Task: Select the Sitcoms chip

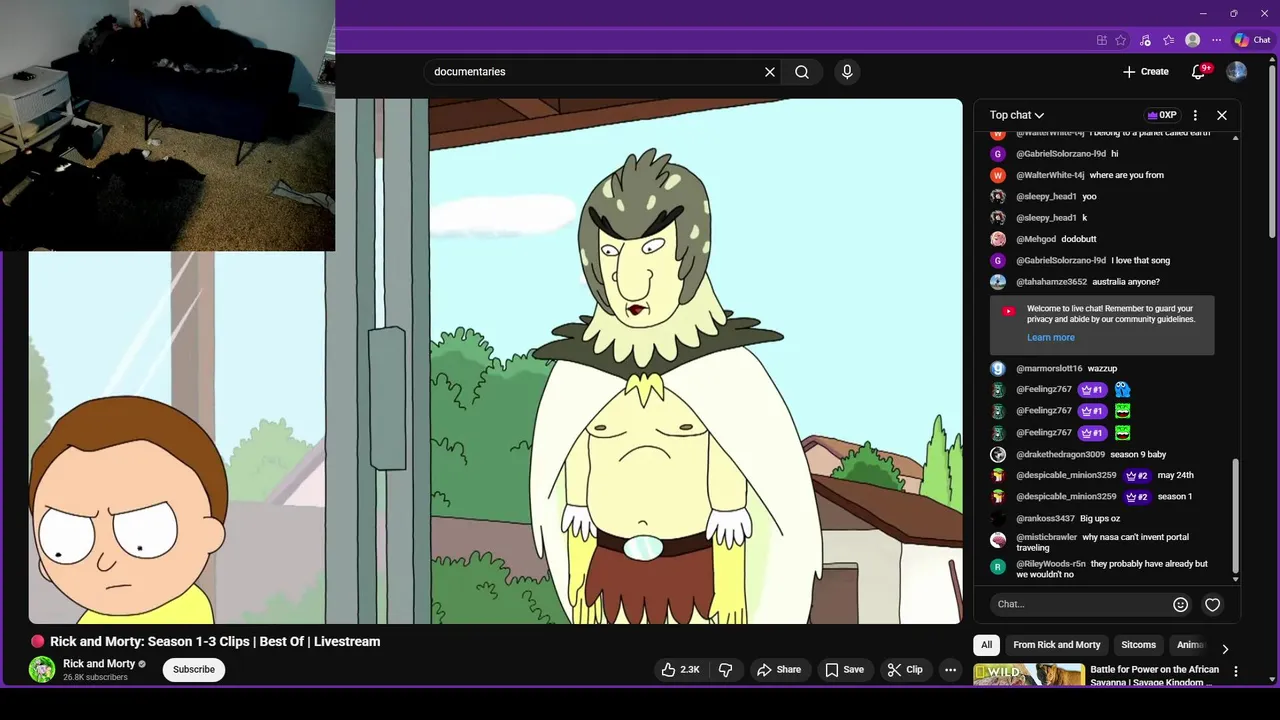Action: coord(1138,645)
